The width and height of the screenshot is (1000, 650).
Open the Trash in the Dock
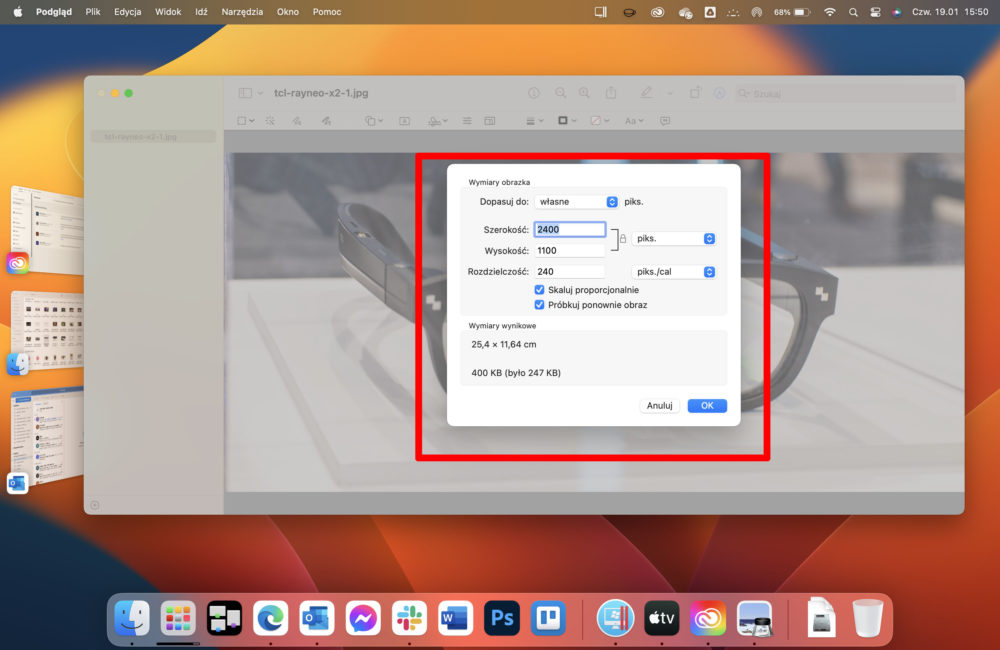pos(868,618)
